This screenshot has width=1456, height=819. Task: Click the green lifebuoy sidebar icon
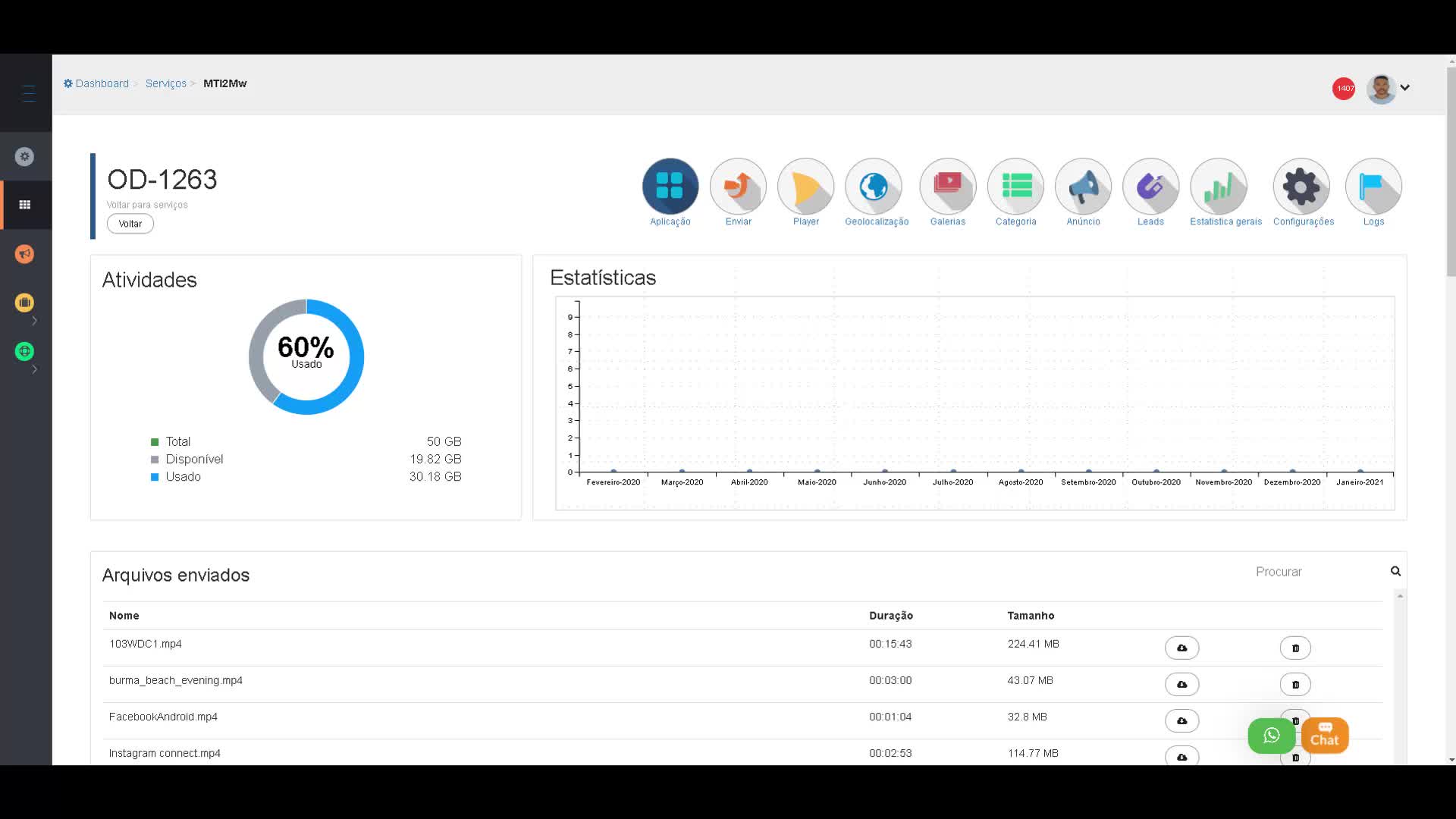point(25,351)
